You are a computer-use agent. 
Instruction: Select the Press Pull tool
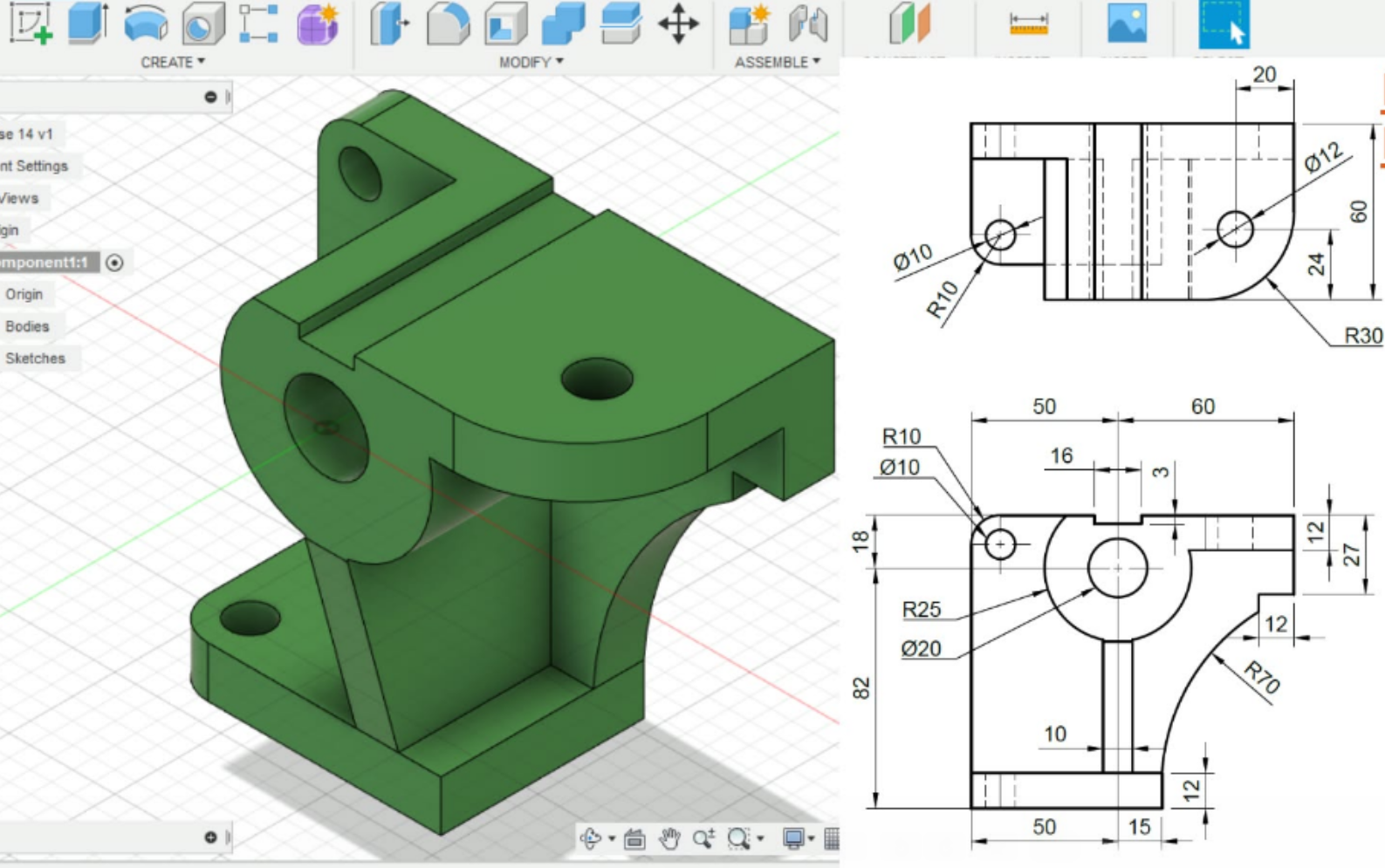click(x=389, y=23)
